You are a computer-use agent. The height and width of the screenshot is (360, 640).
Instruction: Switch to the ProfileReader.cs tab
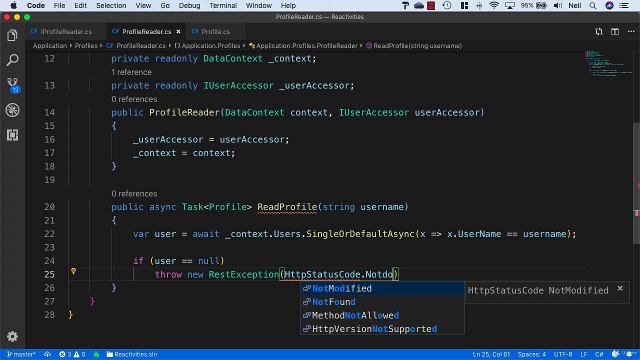click(x=146, y=31)
